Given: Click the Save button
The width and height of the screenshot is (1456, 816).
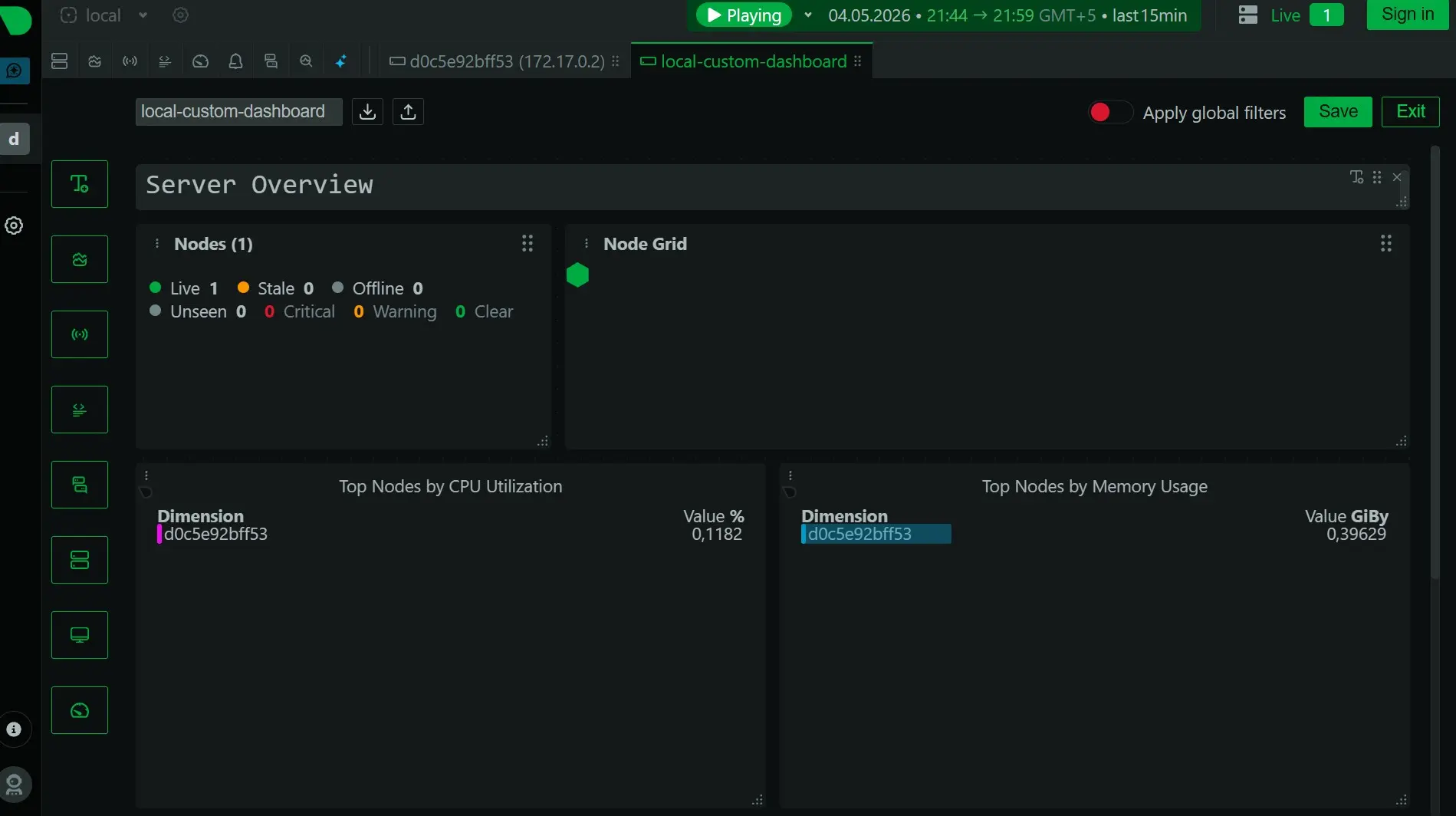Looking at the screenshot, I should [x=1338, y=112].
